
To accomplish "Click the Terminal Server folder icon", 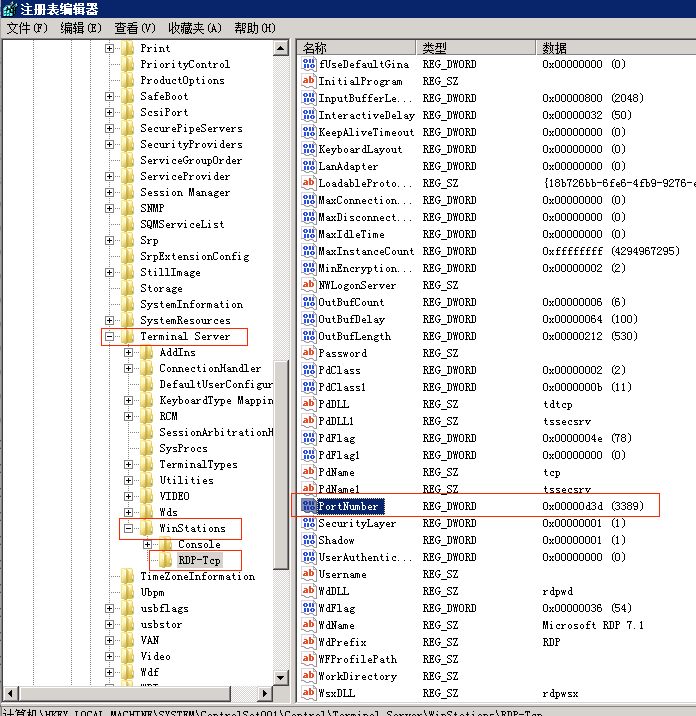I will (128, 337).
